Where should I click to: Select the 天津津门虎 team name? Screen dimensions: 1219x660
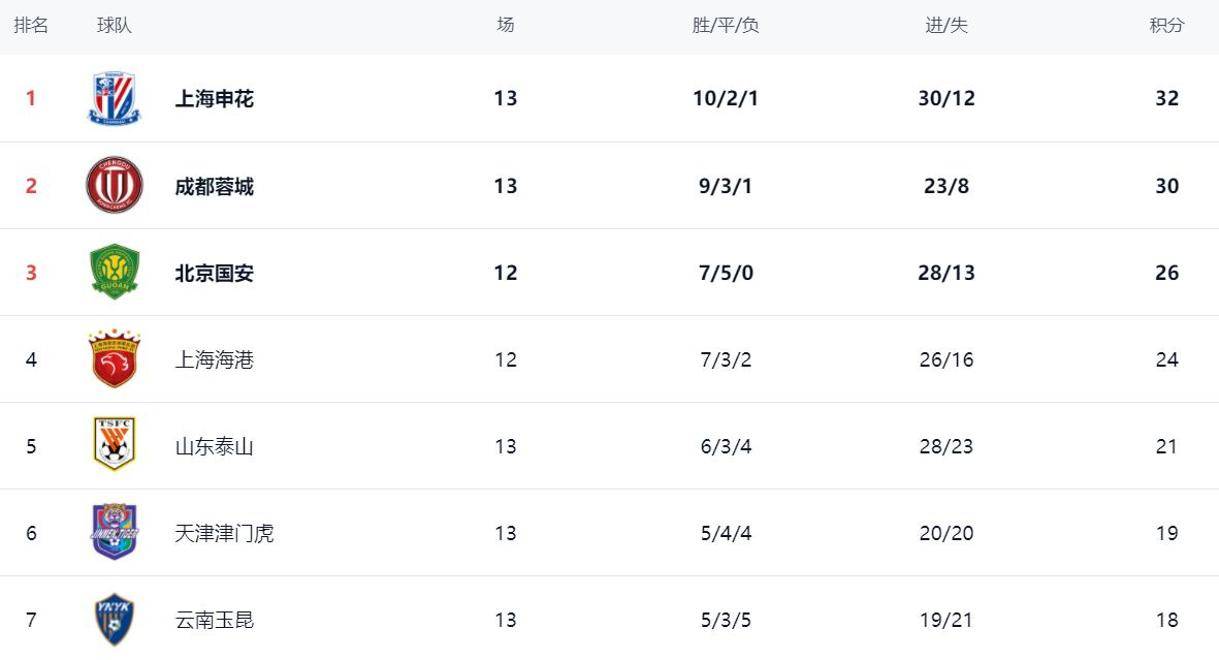(224, 533)
